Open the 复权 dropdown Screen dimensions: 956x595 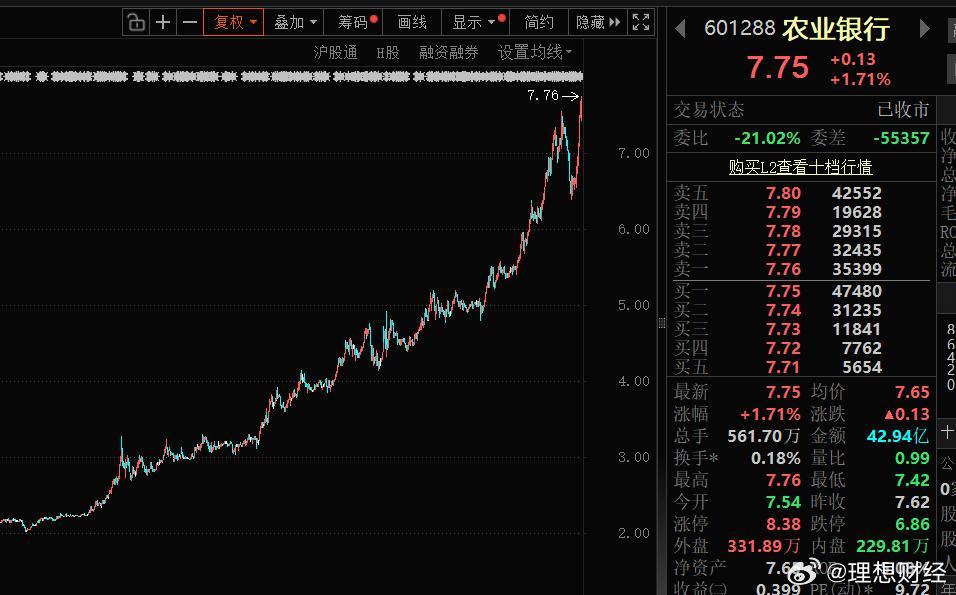[x=234, y=23]
